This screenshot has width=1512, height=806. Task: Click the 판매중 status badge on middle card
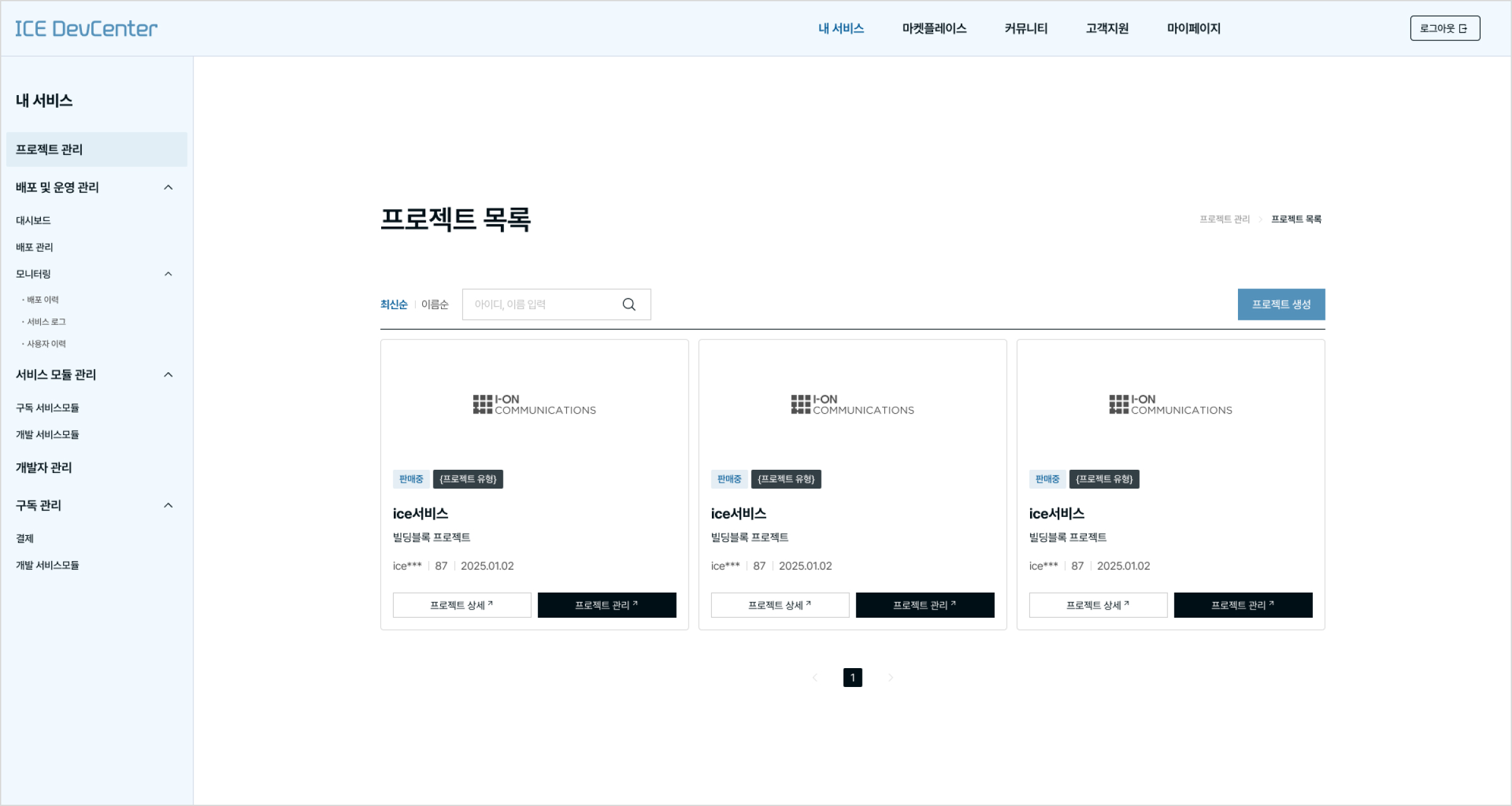(730, 479)
